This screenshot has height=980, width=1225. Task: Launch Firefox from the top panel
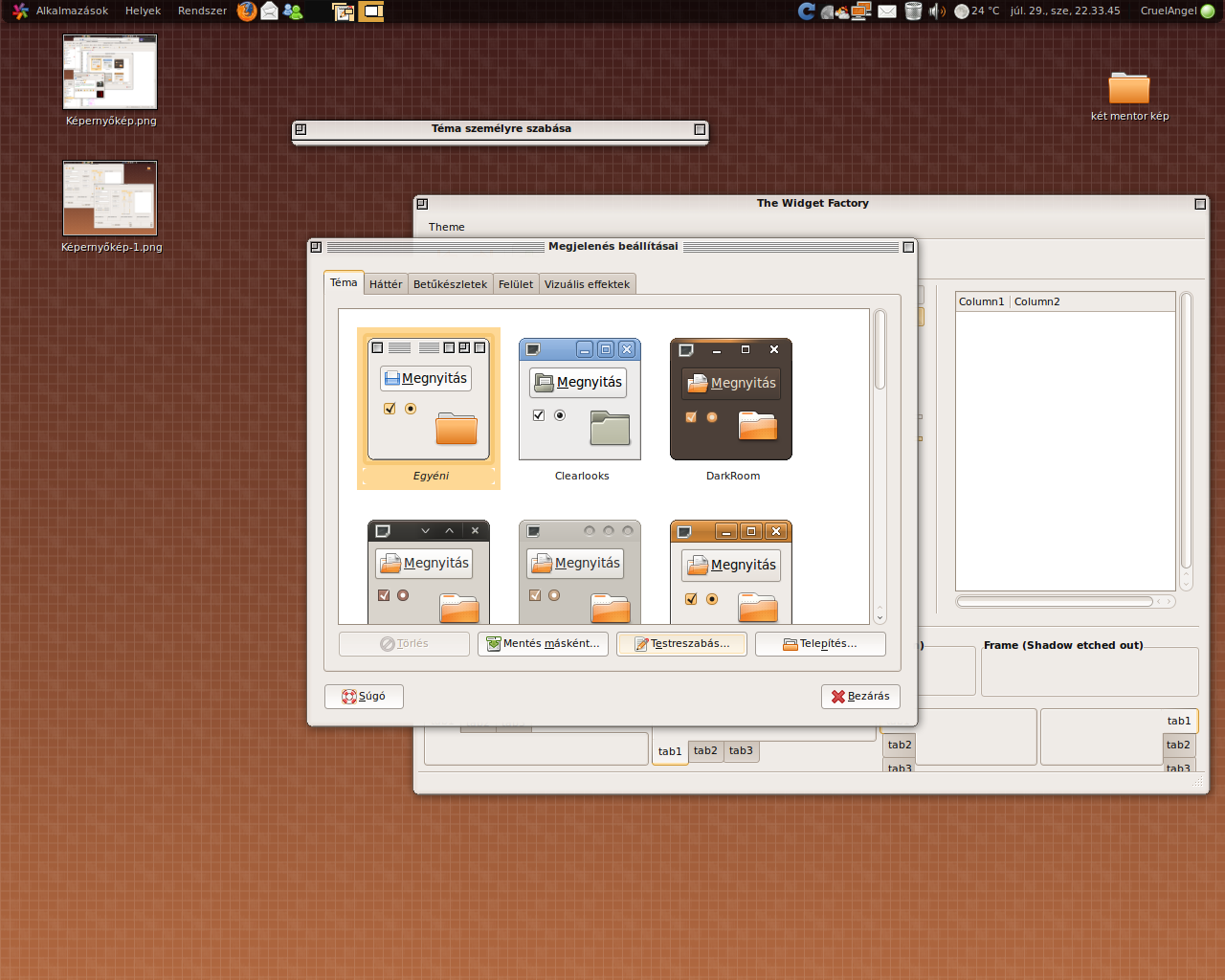[x=247, y=11]
